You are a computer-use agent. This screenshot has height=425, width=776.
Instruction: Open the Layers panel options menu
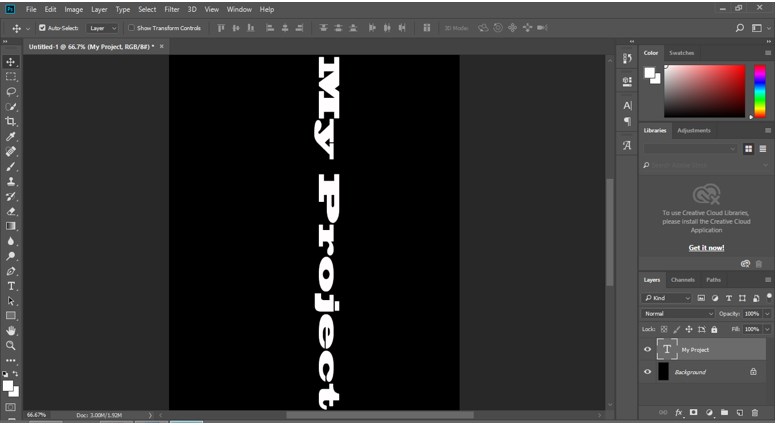[768, 280]
